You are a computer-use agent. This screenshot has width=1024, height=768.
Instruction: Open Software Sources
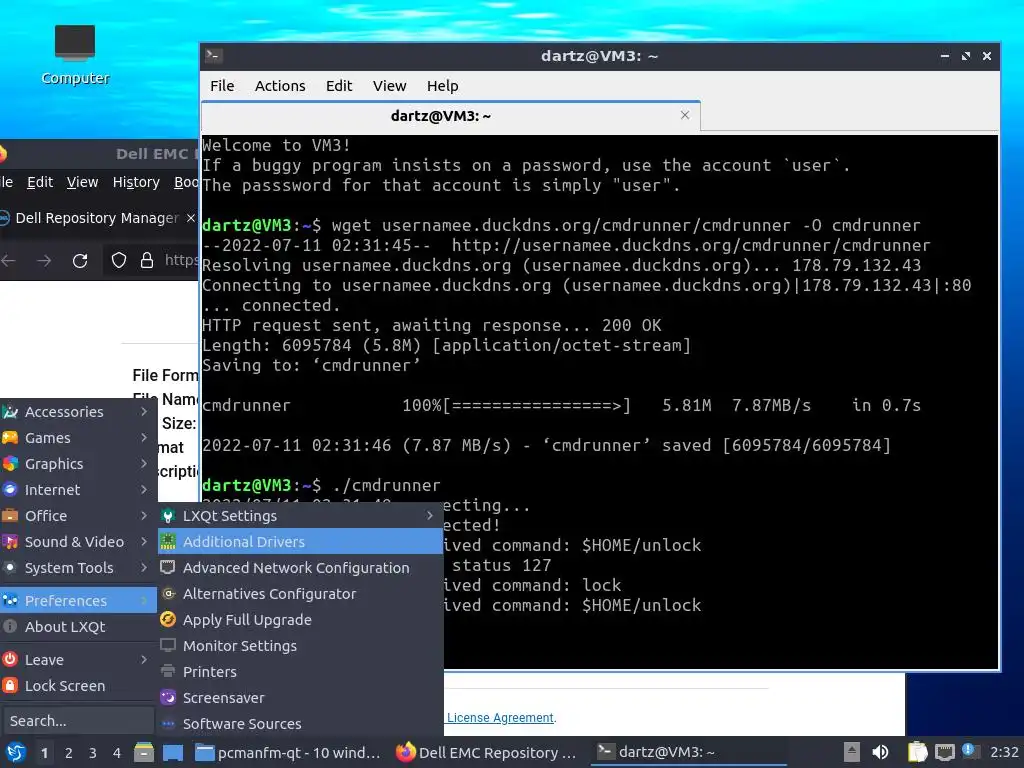coord(300,724)
